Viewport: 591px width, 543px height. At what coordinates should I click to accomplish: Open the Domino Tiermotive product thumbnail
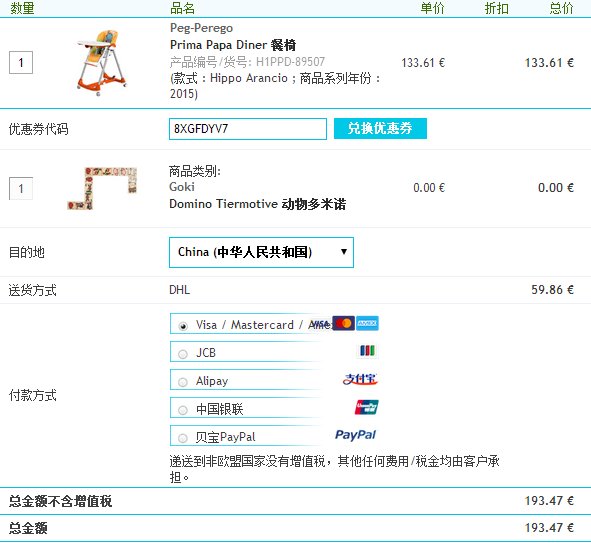coord(102,188)
